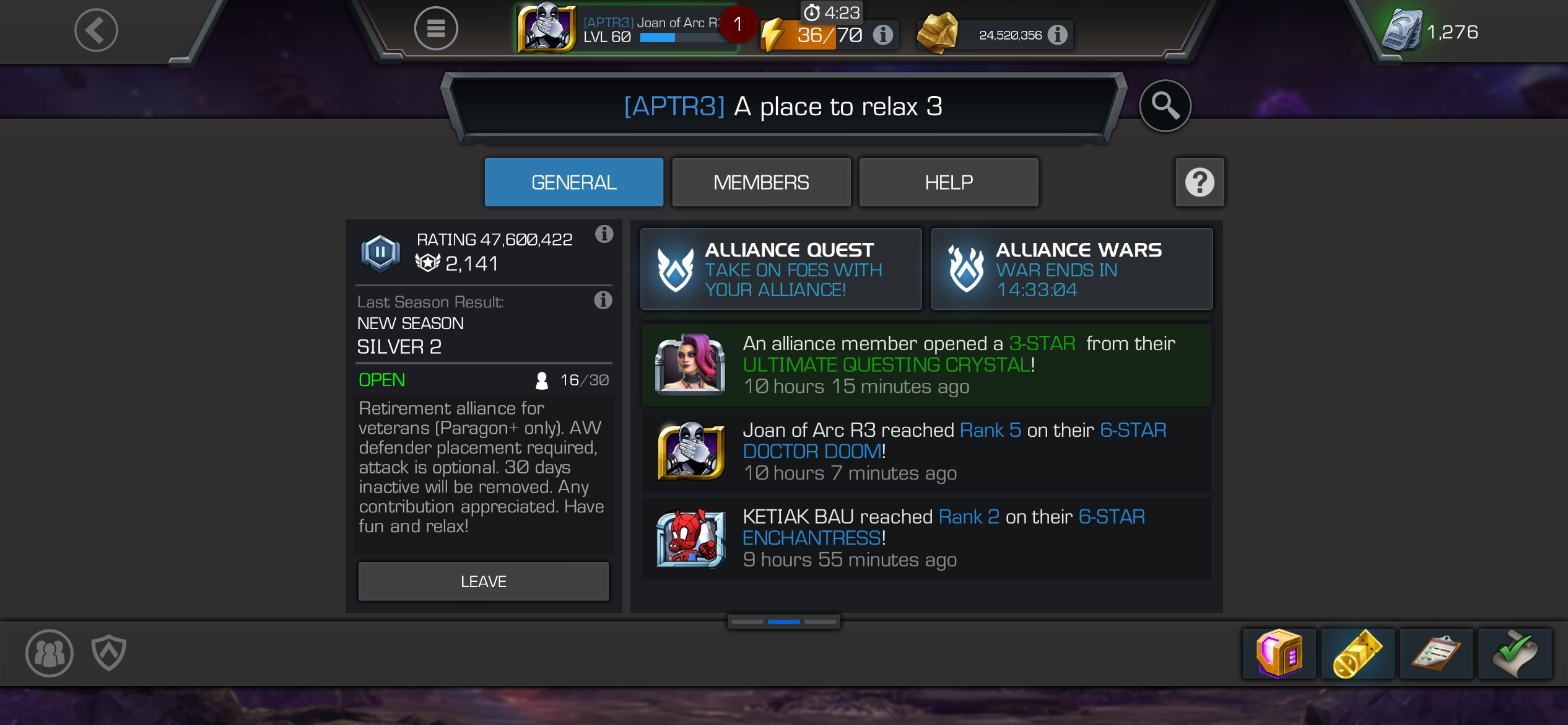Open the friends group icon
1568x725 pixels.
point(50,653)
